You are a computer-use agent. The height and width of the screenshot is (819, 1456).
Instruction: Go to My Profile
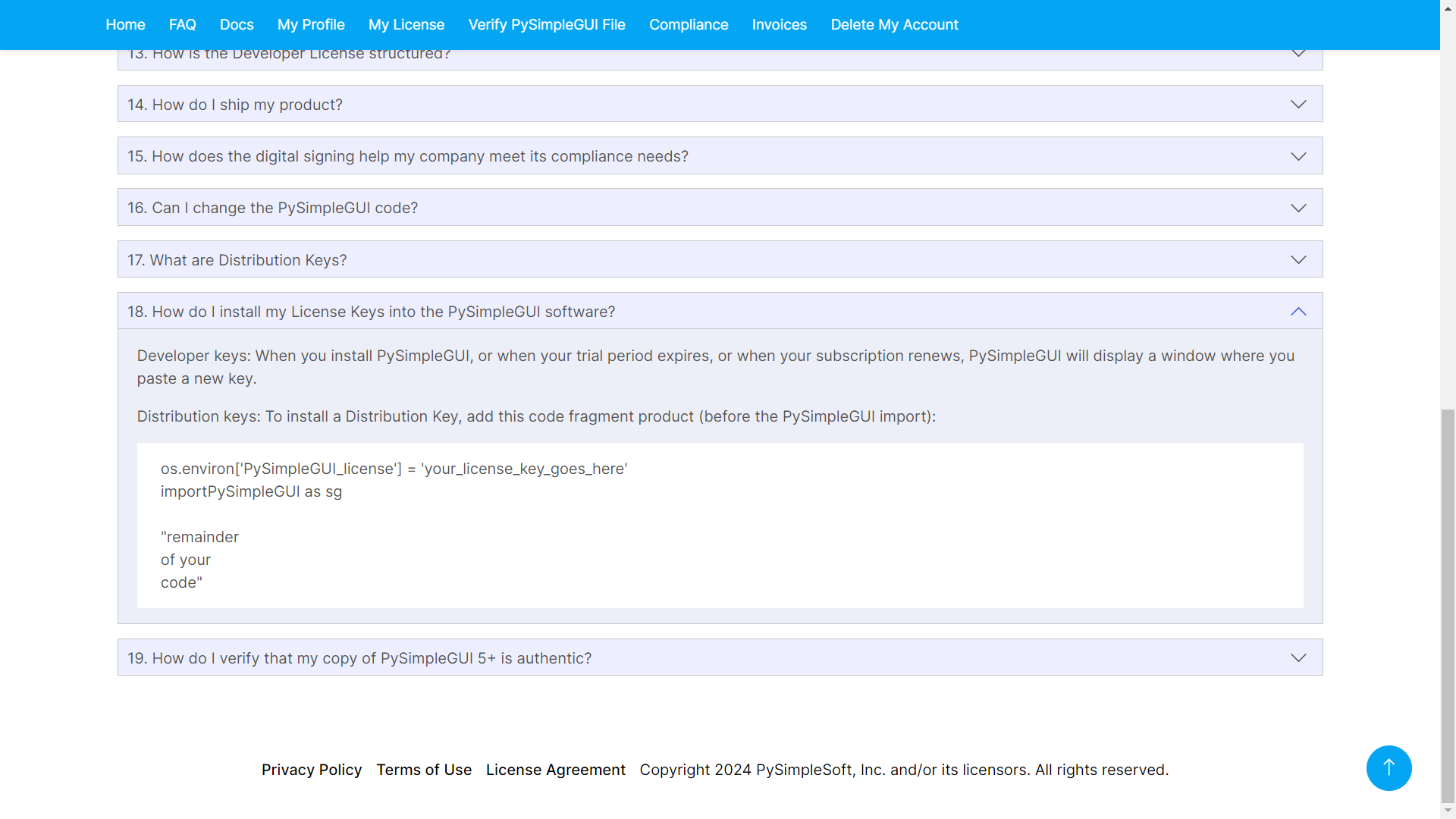tap(311, 24)
